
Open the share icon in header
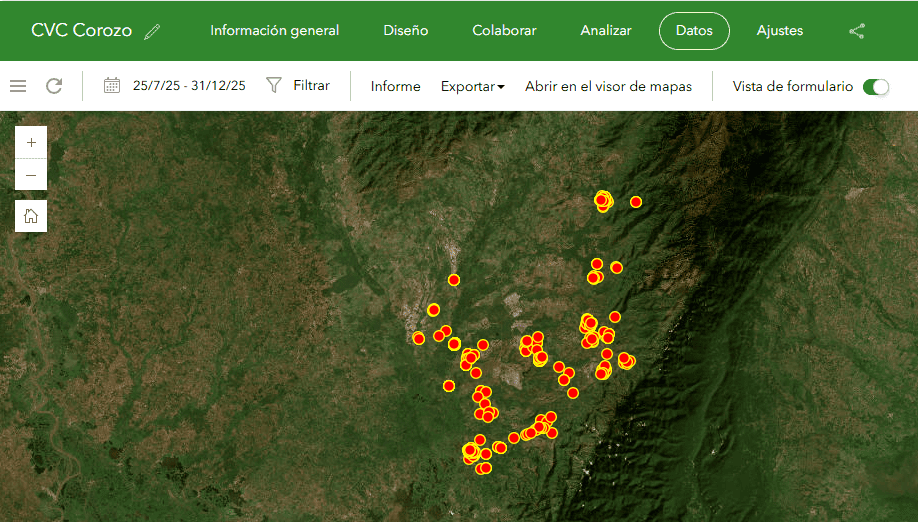coord(856,31)
